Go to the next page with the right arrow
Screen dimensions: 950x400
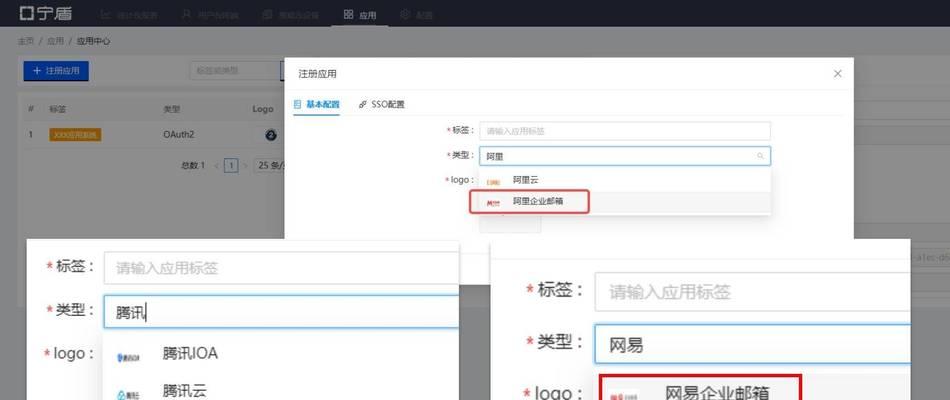pos(245,165)
